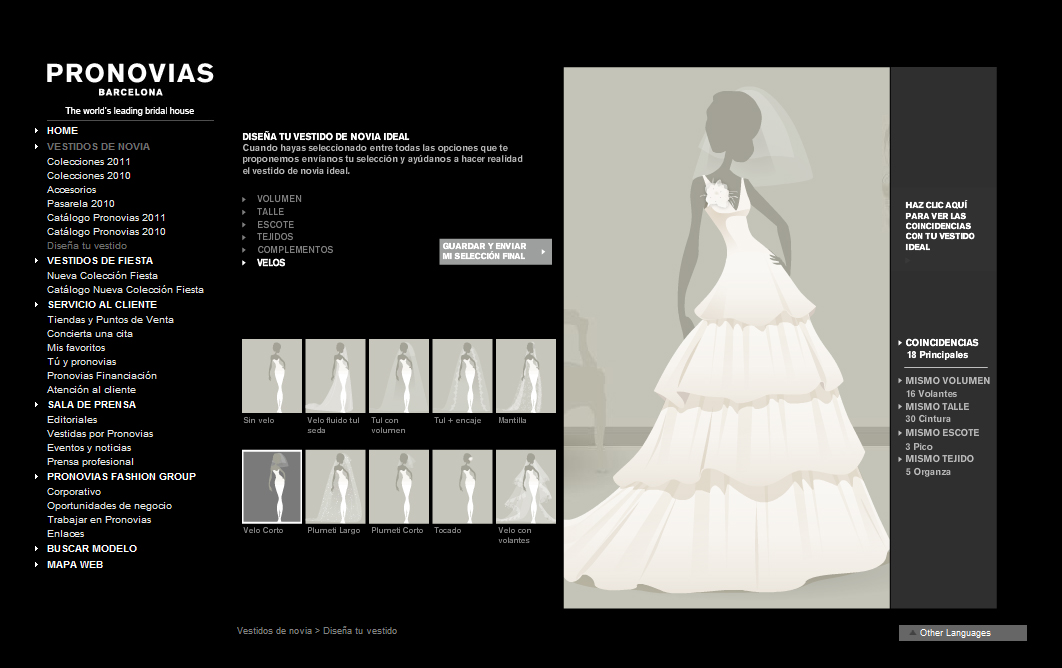Open Pronovias Financiación

(102, 375)
